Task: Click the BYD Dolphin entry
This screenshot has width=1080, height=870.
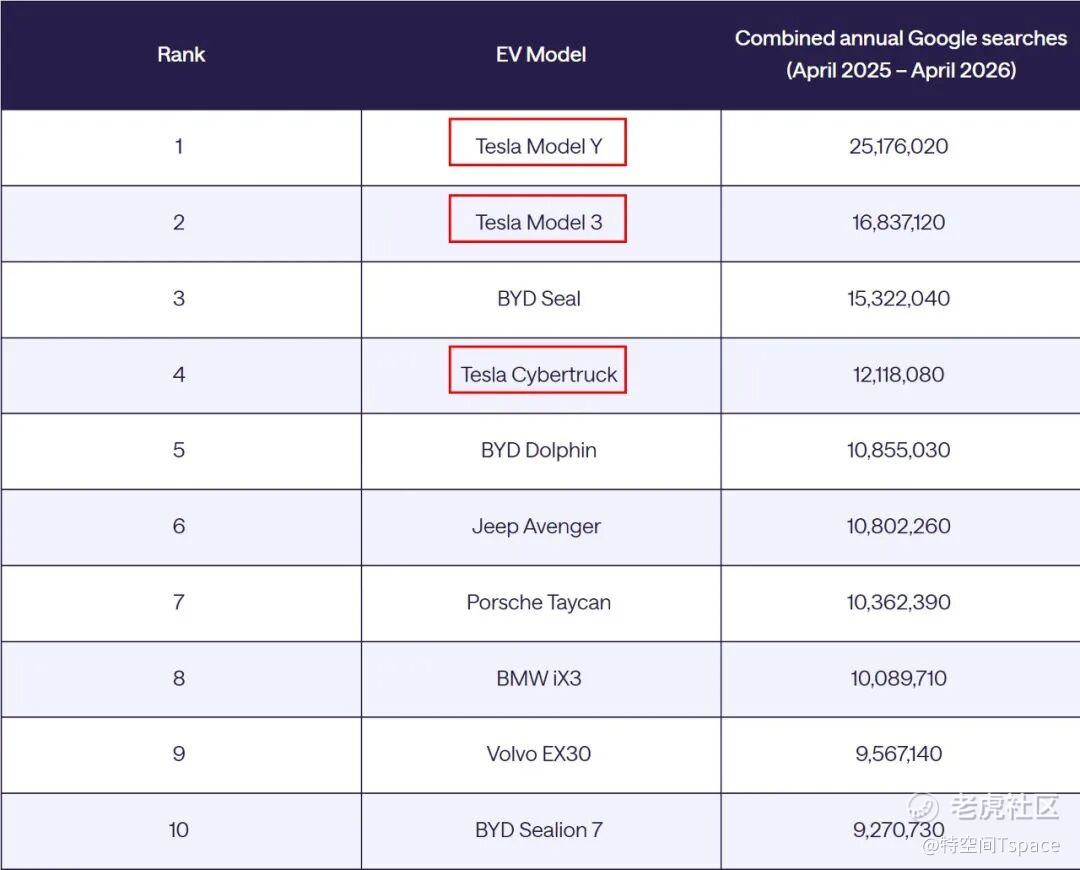Action: pos(539,450)
